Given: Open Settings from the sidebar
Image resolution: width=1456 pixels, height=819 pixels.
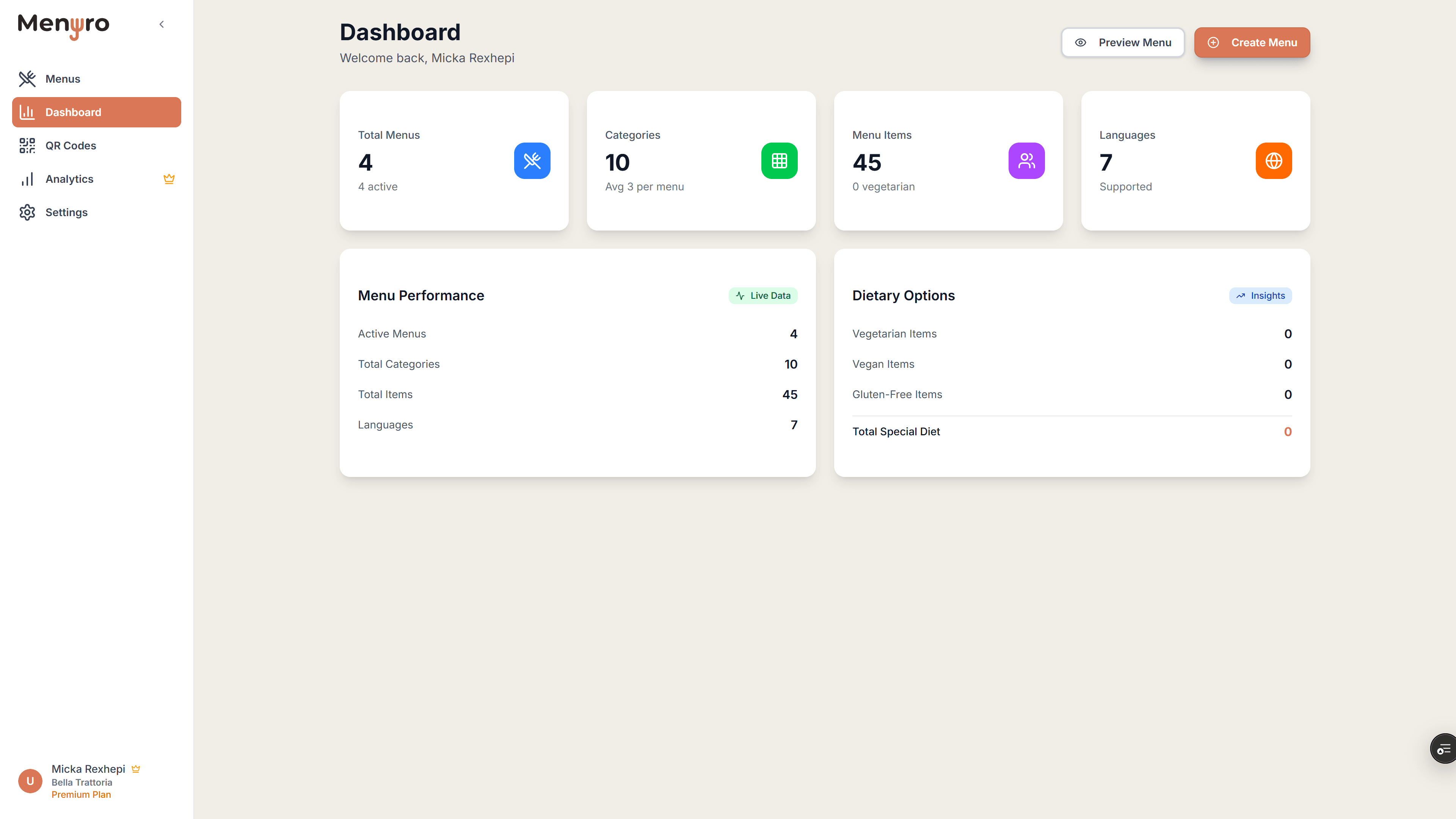Looking at the screenshot, I should pyautogui.click(x=66, y=212).
